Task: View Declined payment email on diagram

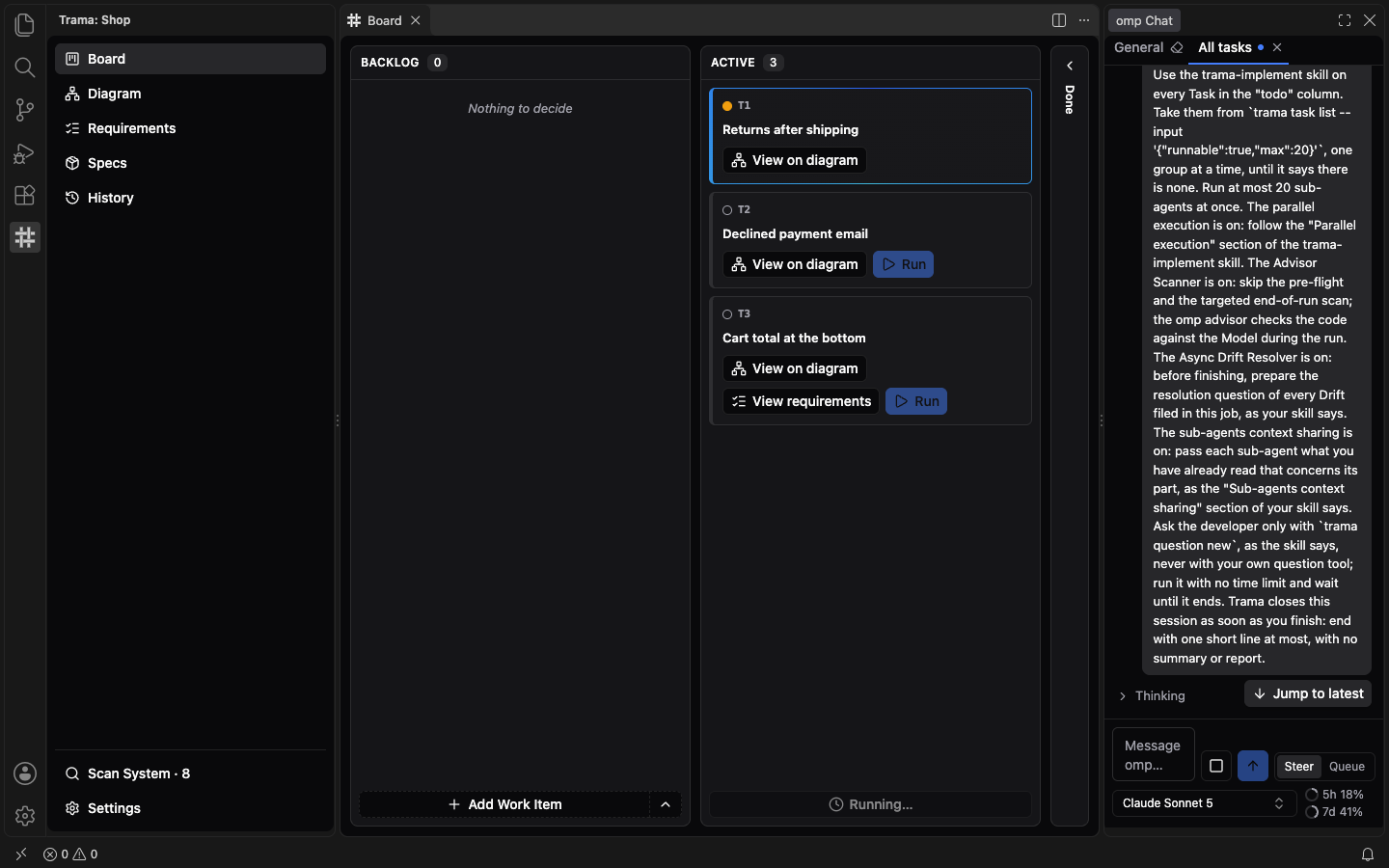Action: coord(795,264)
